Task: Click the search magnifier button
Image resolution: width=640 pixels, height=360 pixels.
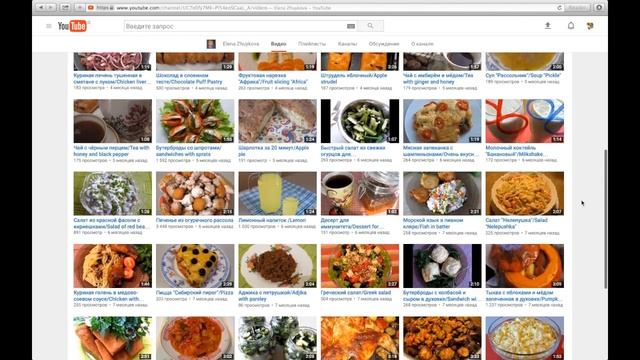Action: pos(370,26)
